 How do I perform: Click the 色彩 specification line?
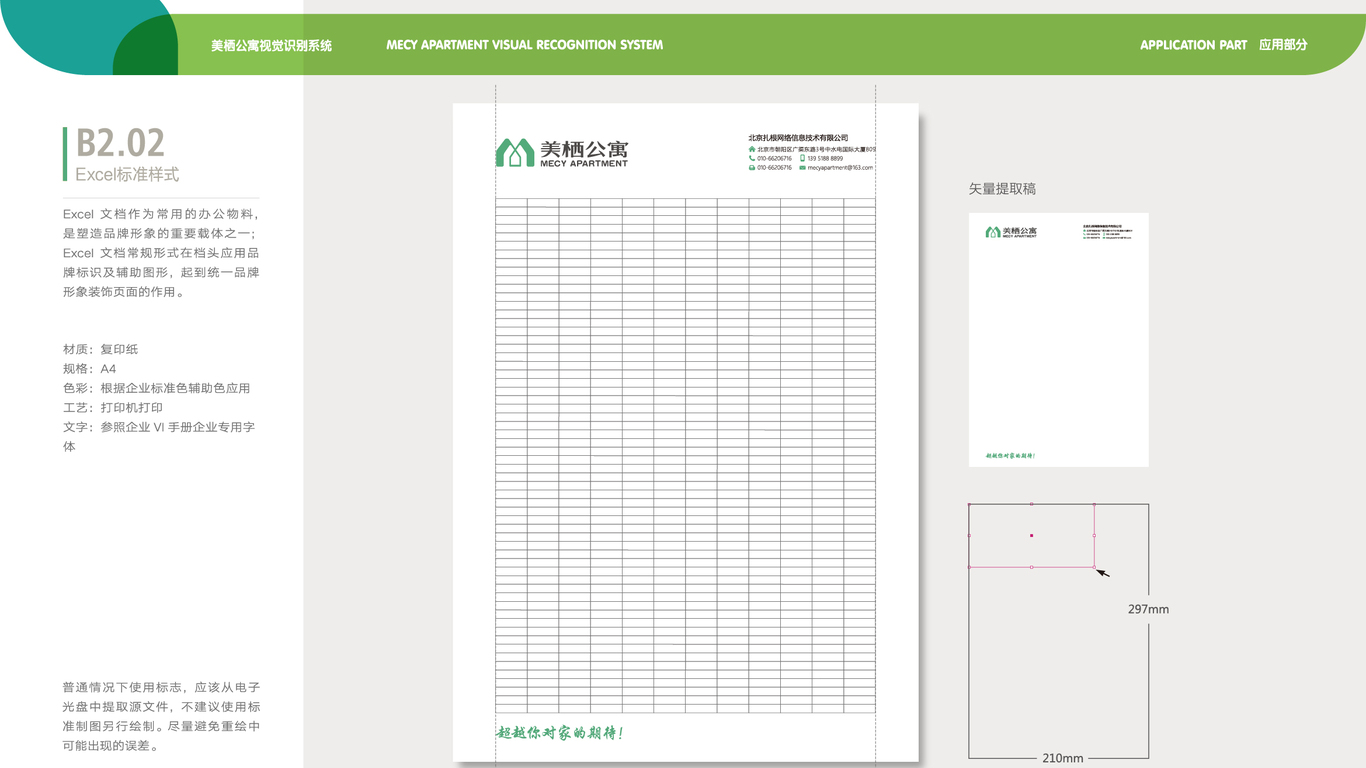click(156, 388)
